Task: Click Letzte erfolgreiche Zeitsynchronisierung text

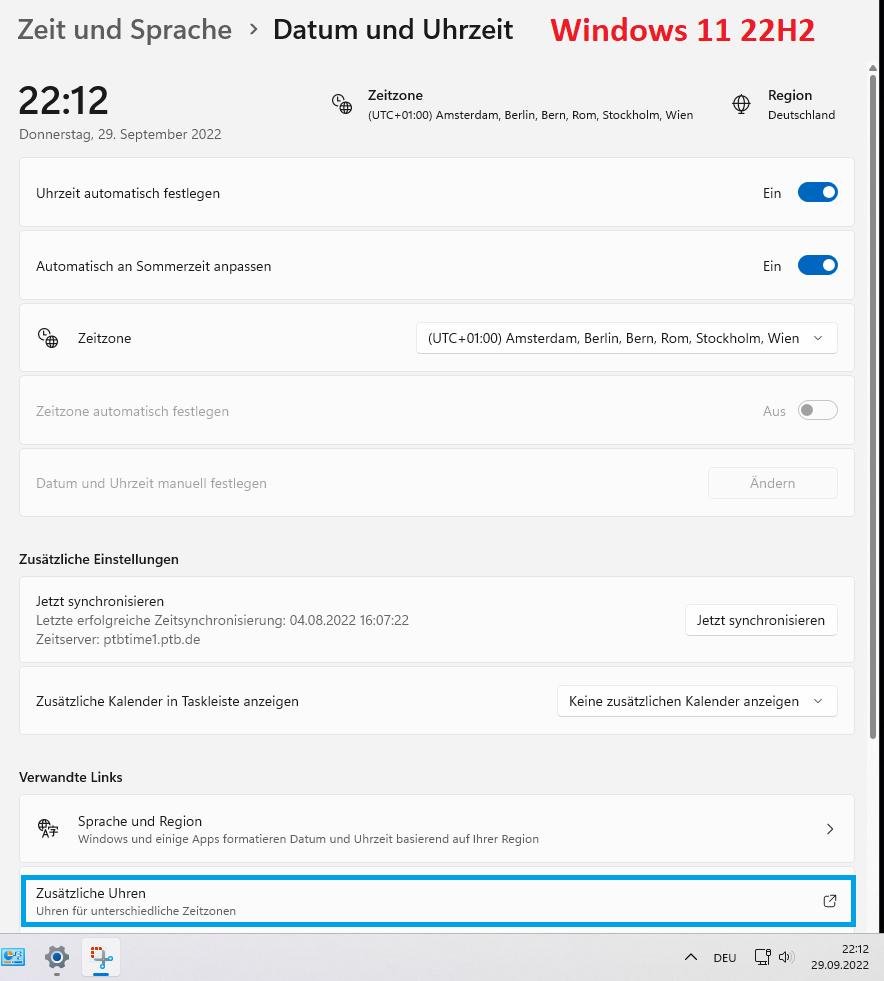Action: [222, 620]
